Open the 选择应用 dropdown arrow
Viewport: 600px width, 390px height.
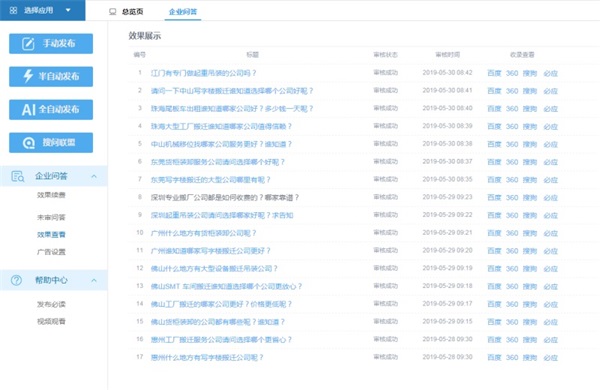(x=68, y=10)
